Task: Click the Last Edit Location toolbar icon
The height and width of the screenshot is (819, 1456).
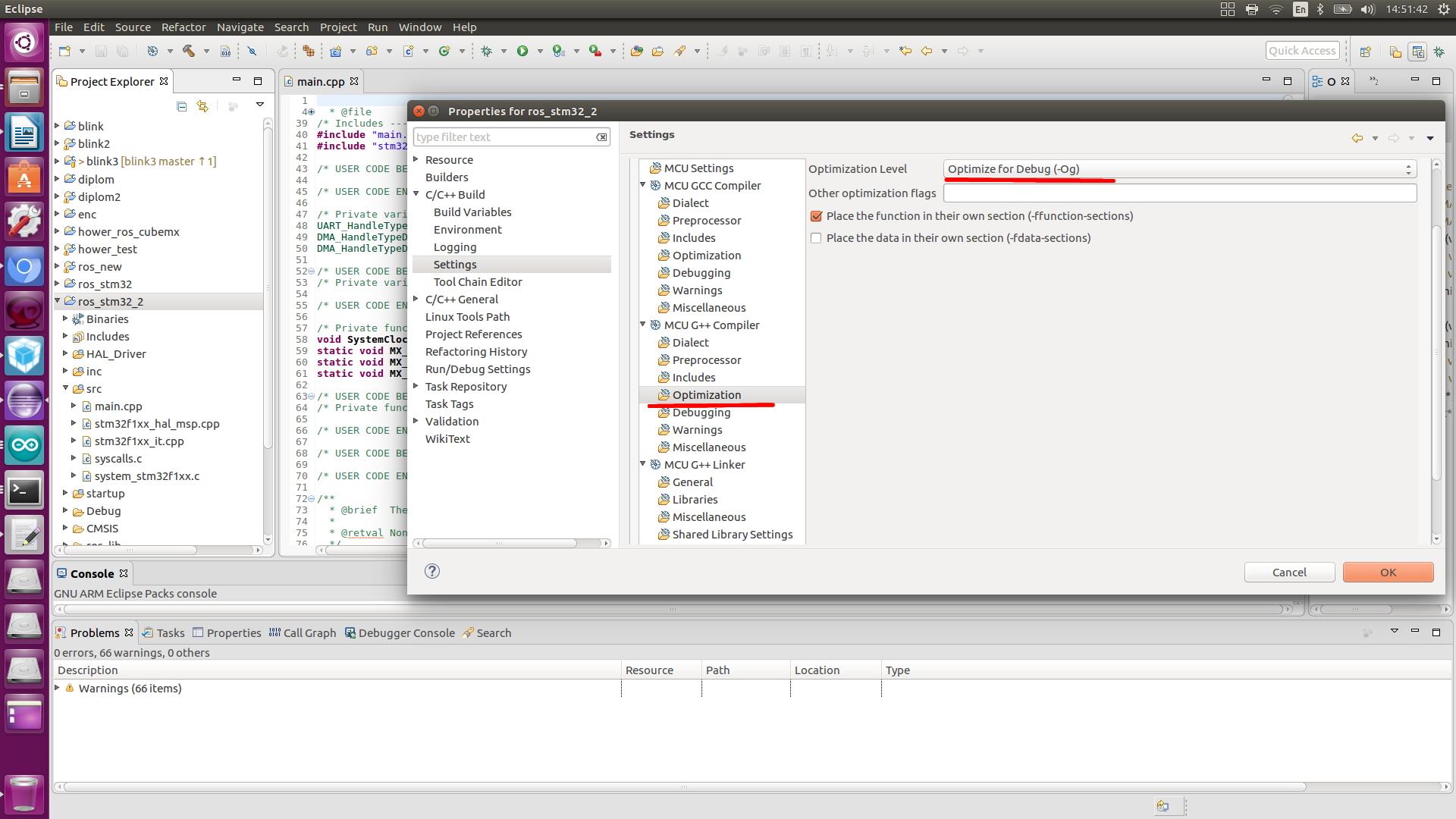Action: coord(905,51)
